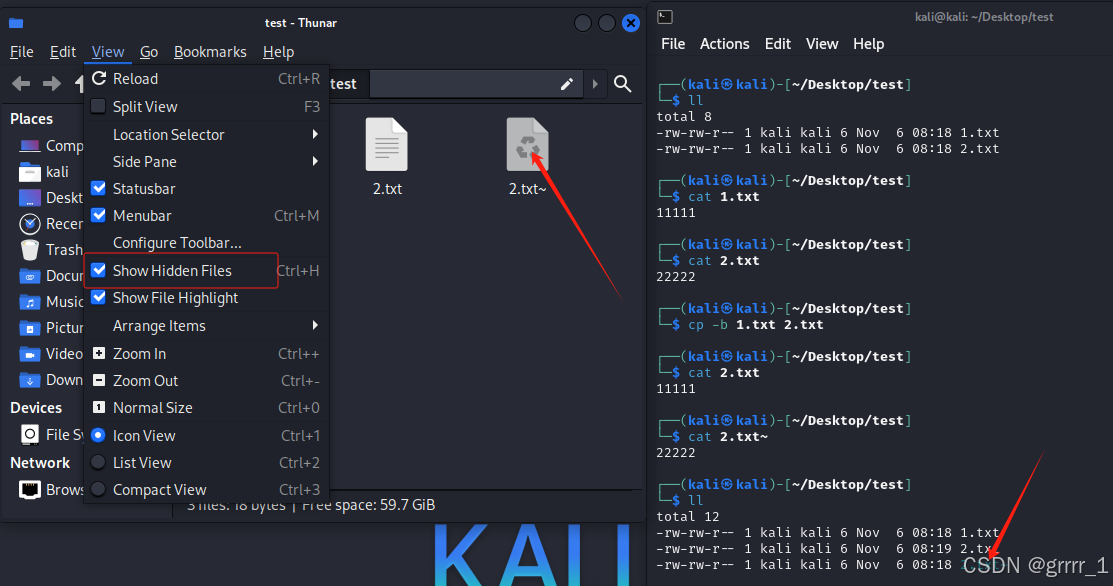Click the Zoom In plus icon
Image resolution: width=1113 pixels, height=586 pixels.
(x=99, y=353)
